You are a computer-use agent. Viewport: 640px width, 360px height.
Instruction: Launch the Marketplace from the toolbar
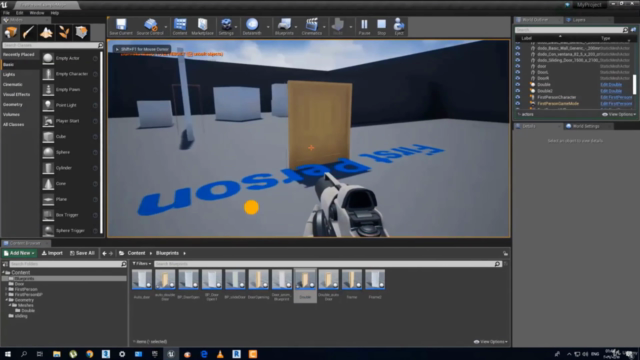point(202,27)
